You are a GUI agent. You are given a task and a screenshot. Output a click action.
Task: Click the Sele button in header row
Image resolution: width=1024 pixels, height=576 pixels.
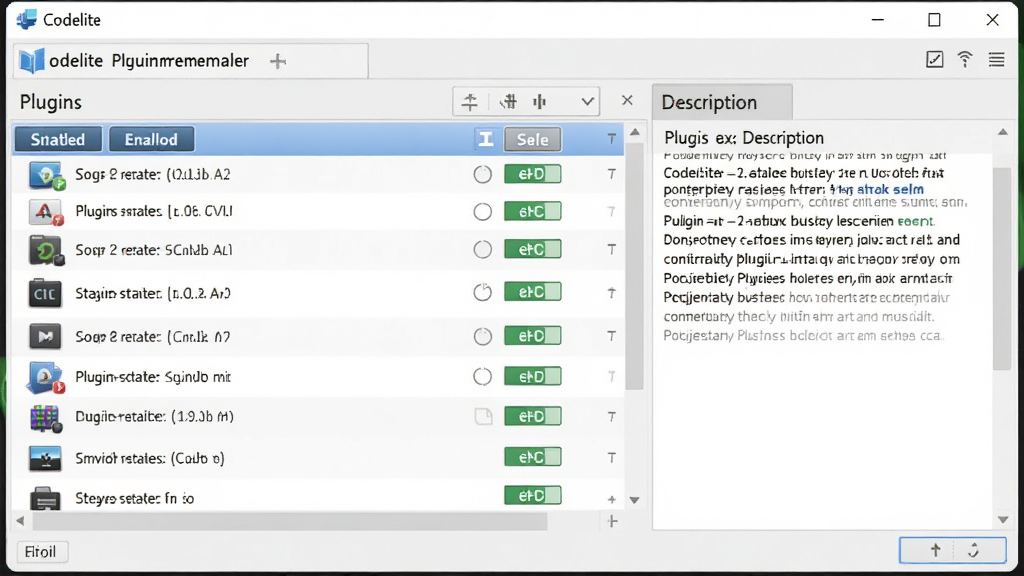532,139
